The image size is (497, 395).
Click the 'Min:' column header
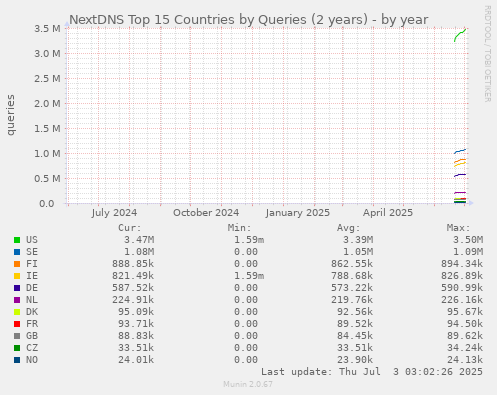point(239,228)
